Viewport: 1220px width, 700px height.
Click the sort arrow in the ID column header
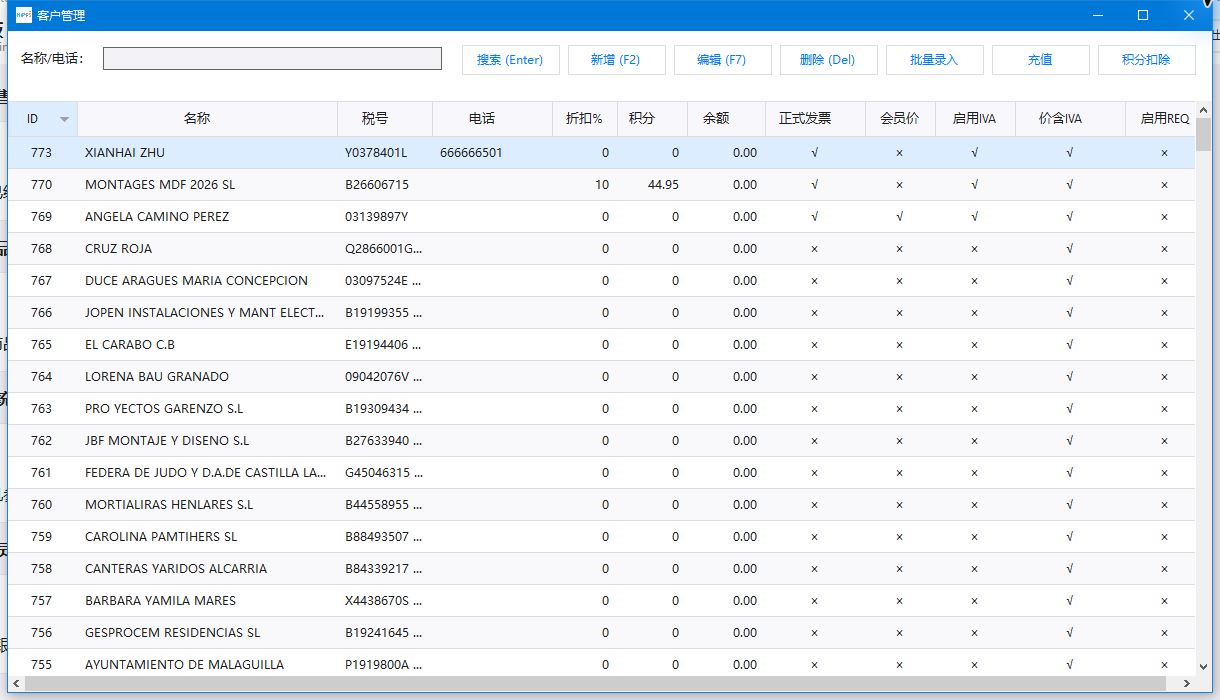65,119
